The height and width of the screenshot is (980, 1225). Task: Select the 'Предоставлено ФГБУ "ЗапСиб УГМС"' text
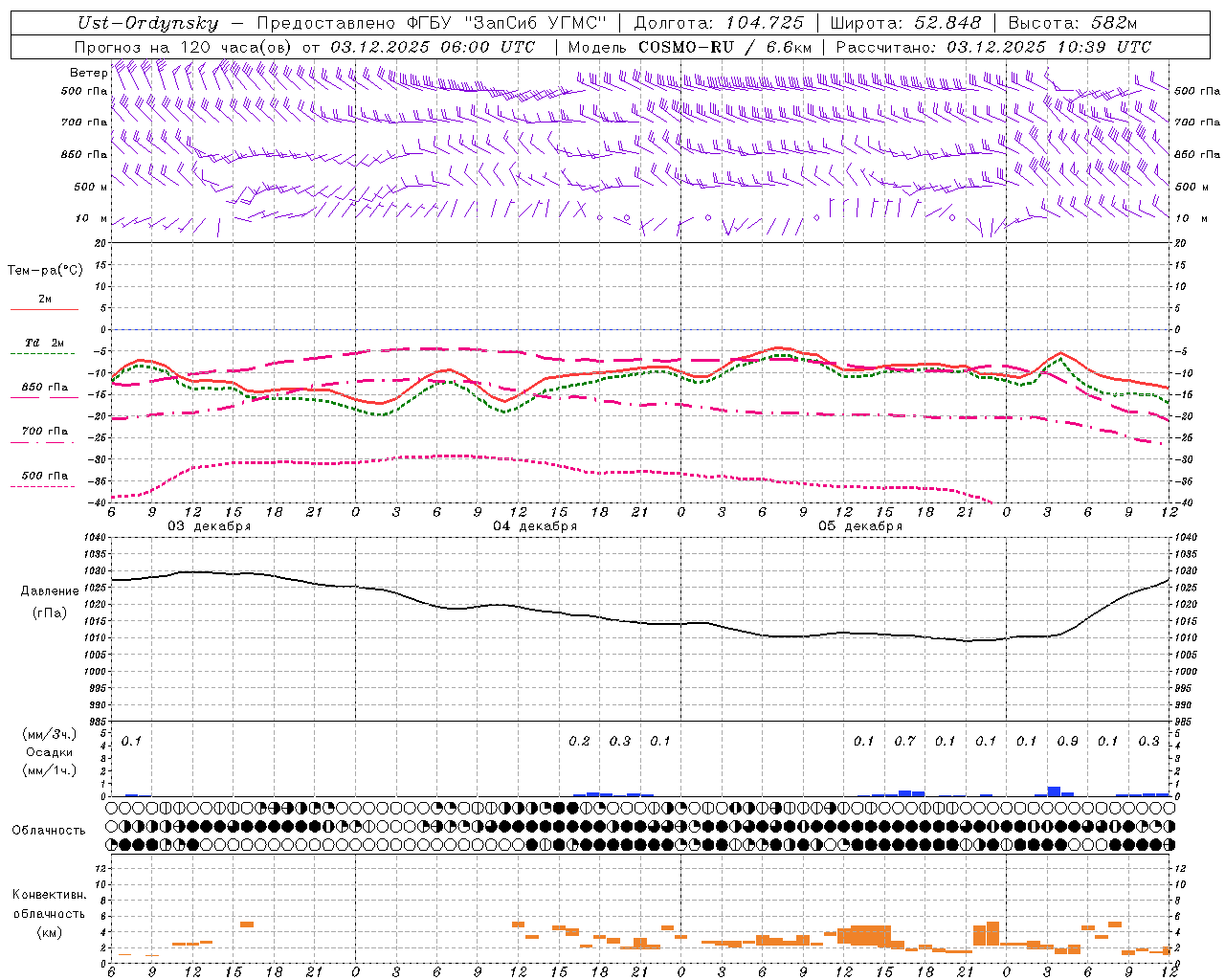(434, 24)
